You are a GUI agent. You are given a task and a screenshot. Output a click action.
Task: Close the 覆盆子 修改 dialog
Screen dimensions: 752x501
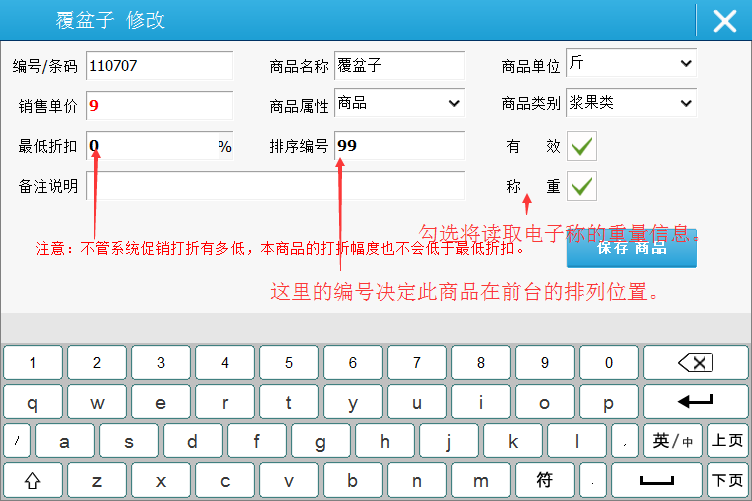click(x=724, y=21)
